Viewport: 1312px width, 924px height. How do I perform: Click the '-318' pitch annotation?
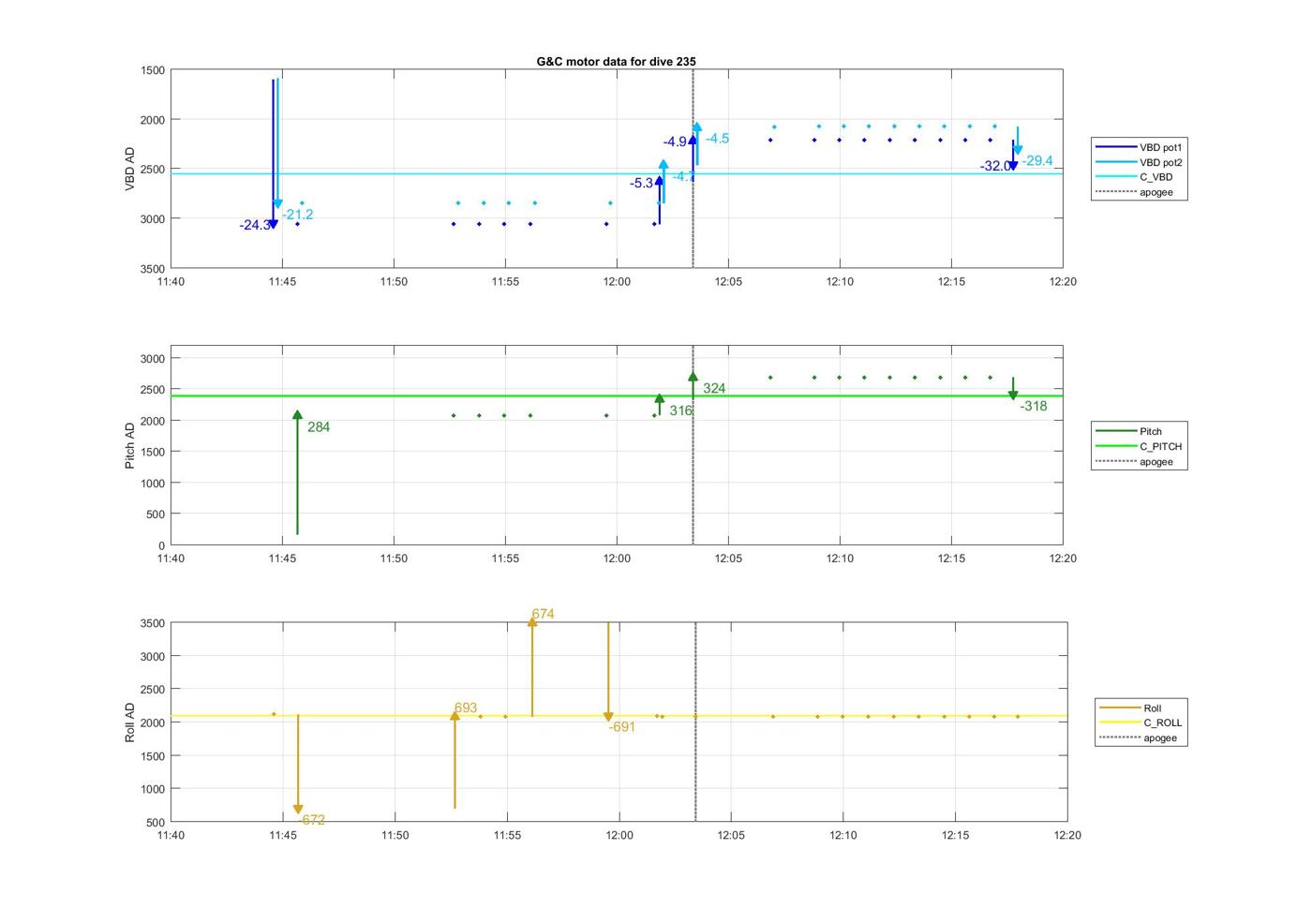pyautogui.click(x=1034, y=406)
